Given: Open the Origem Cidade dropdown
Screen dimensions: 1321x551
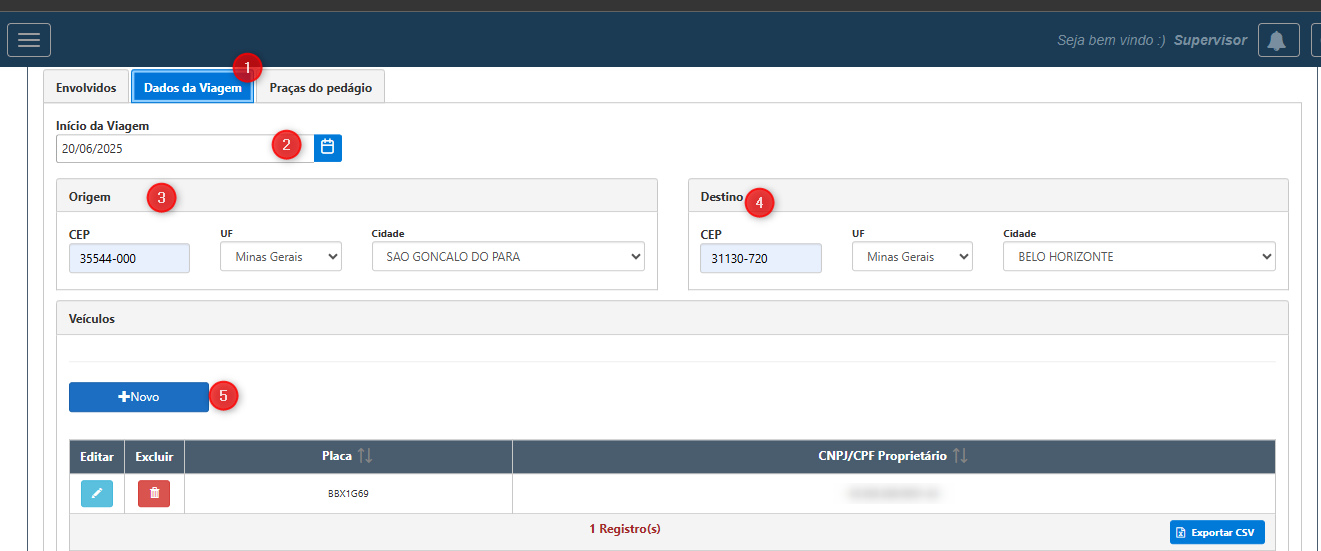Looking at the screenshot, I should click(x=508, y=257).
